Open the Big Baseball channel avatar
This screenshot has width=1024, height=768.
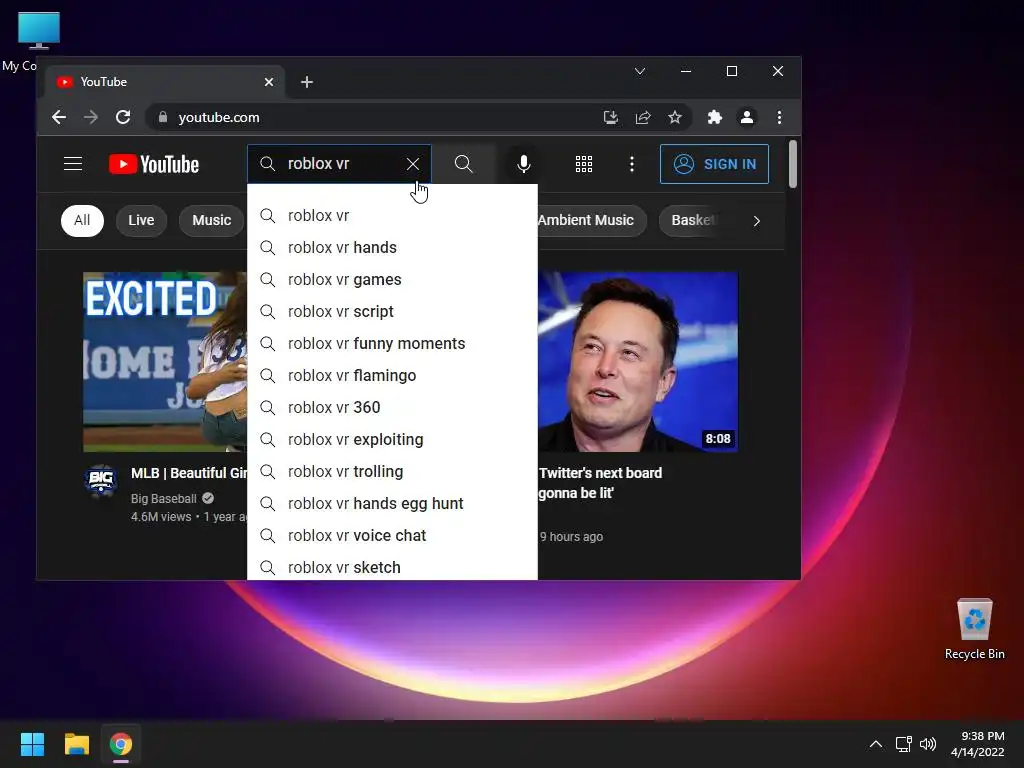click(x=101, y=481)
